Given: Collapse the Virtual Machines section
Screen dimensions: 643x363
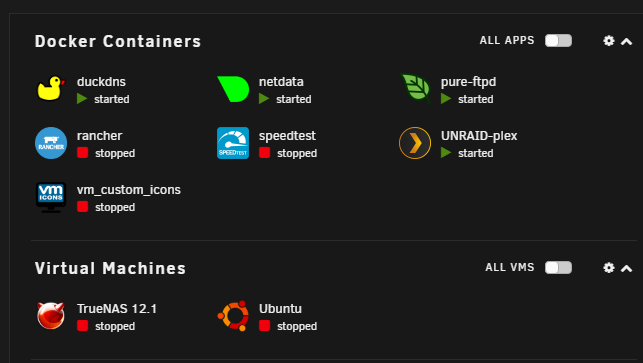Looking at the screenshot, I should [x=626, y=268].
